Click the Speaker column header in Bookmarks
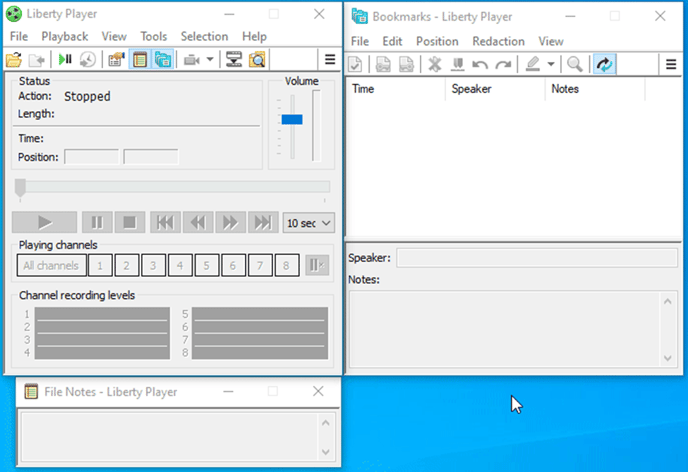Image resolution: width=688 pixels, height=472 pixels. (495, 89)
